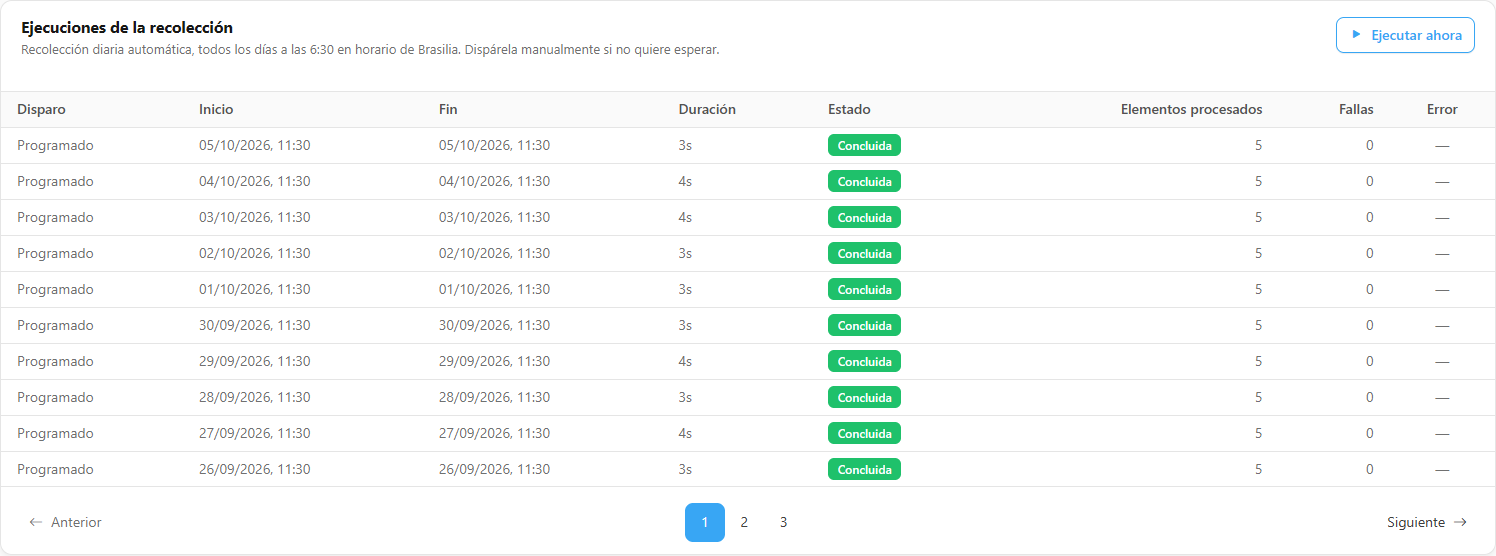The image size is (1496, 556).
Task: Click the right arrow beside Siguiente
Action: [1460, 522]
